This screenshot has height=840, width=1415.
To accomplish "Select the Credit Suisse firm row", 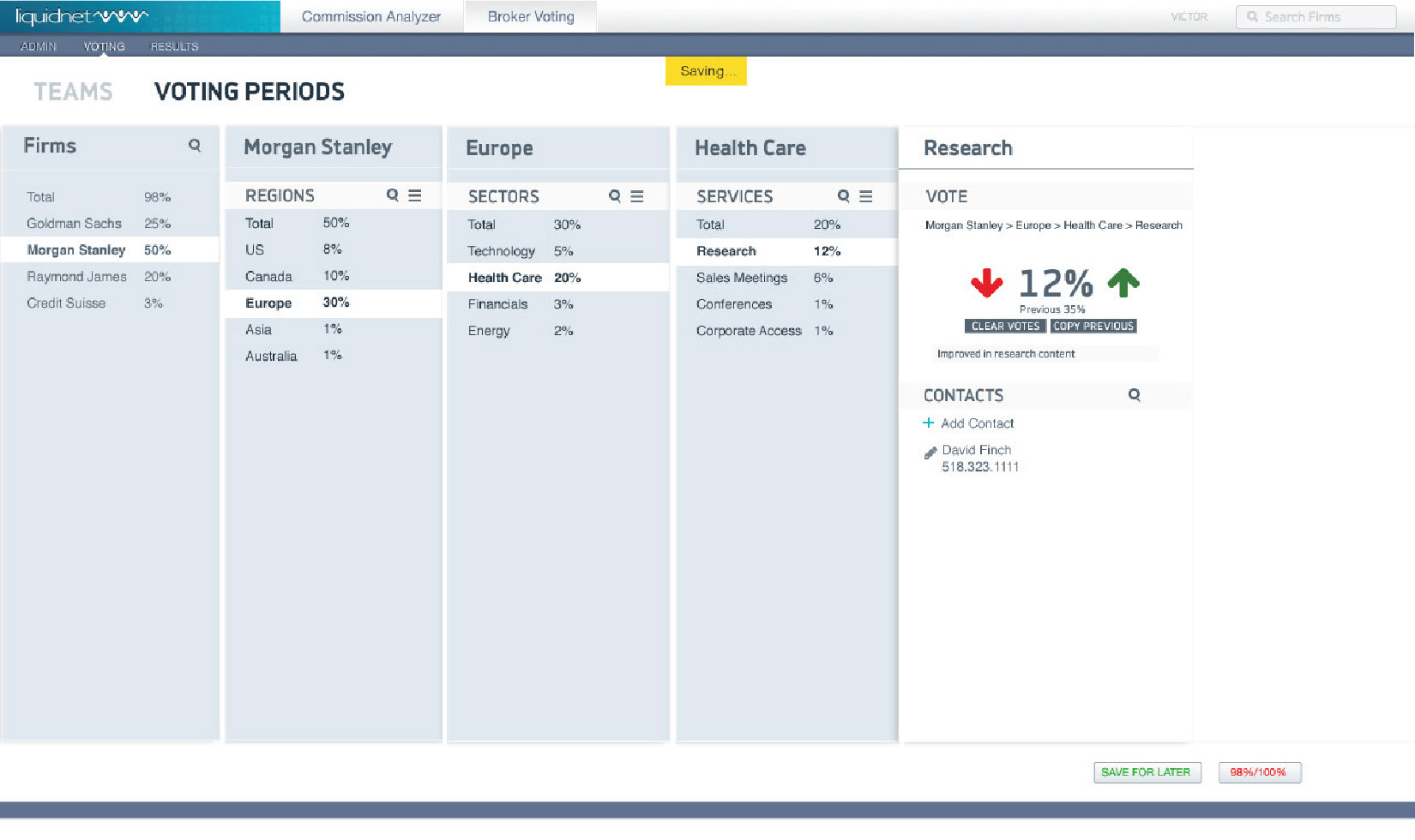I will [110, 303].
